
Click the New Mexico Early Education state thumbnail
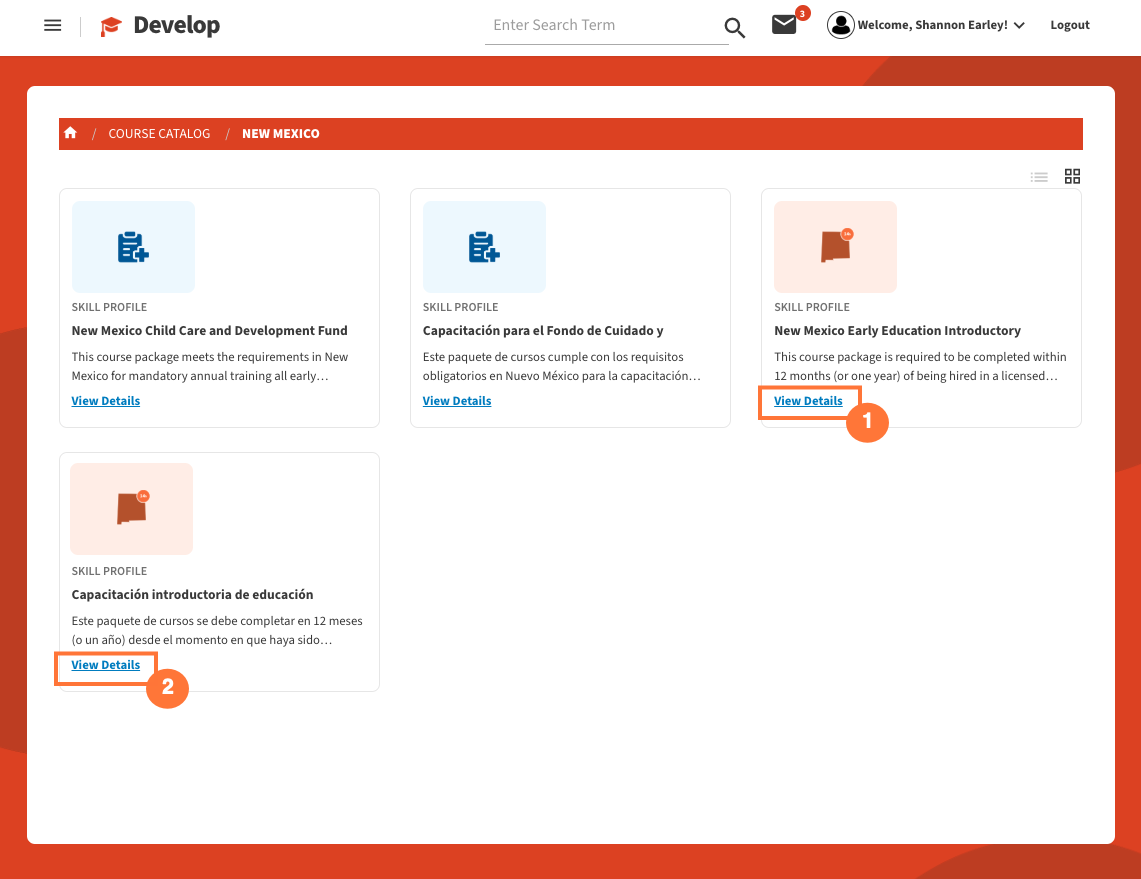[x=835, y=247]
